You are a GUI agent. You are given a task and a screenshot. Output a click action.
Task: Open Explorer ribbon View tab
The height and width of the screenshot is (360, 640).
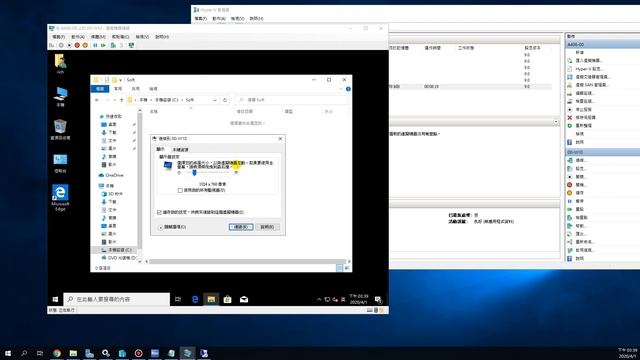pyautogui.click(x=153, y=89)
